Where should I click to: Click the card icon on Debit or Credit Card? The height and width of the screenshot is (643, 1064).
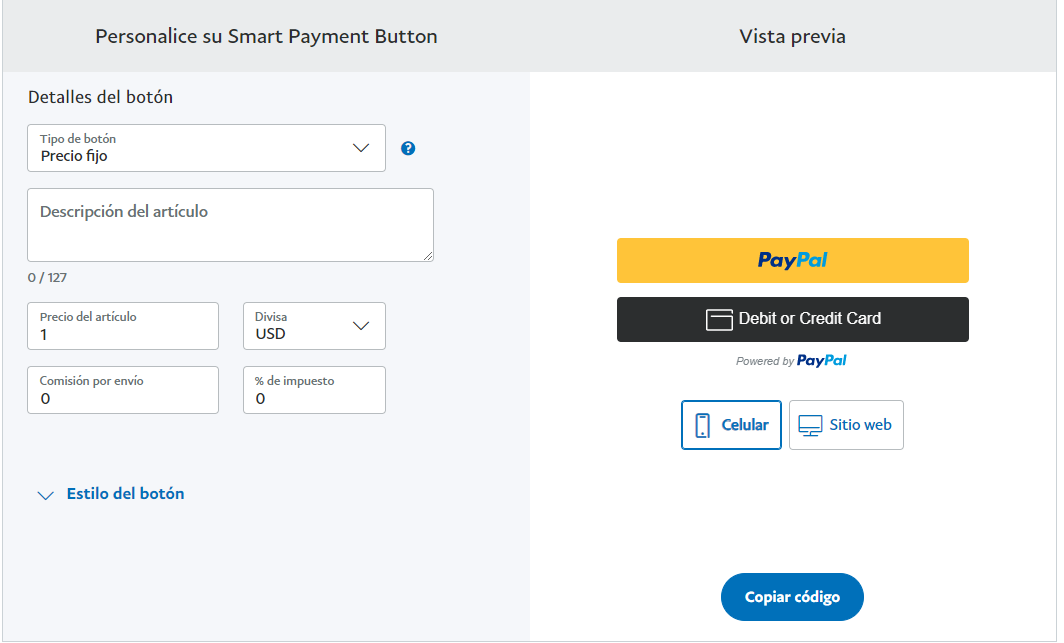719,319
